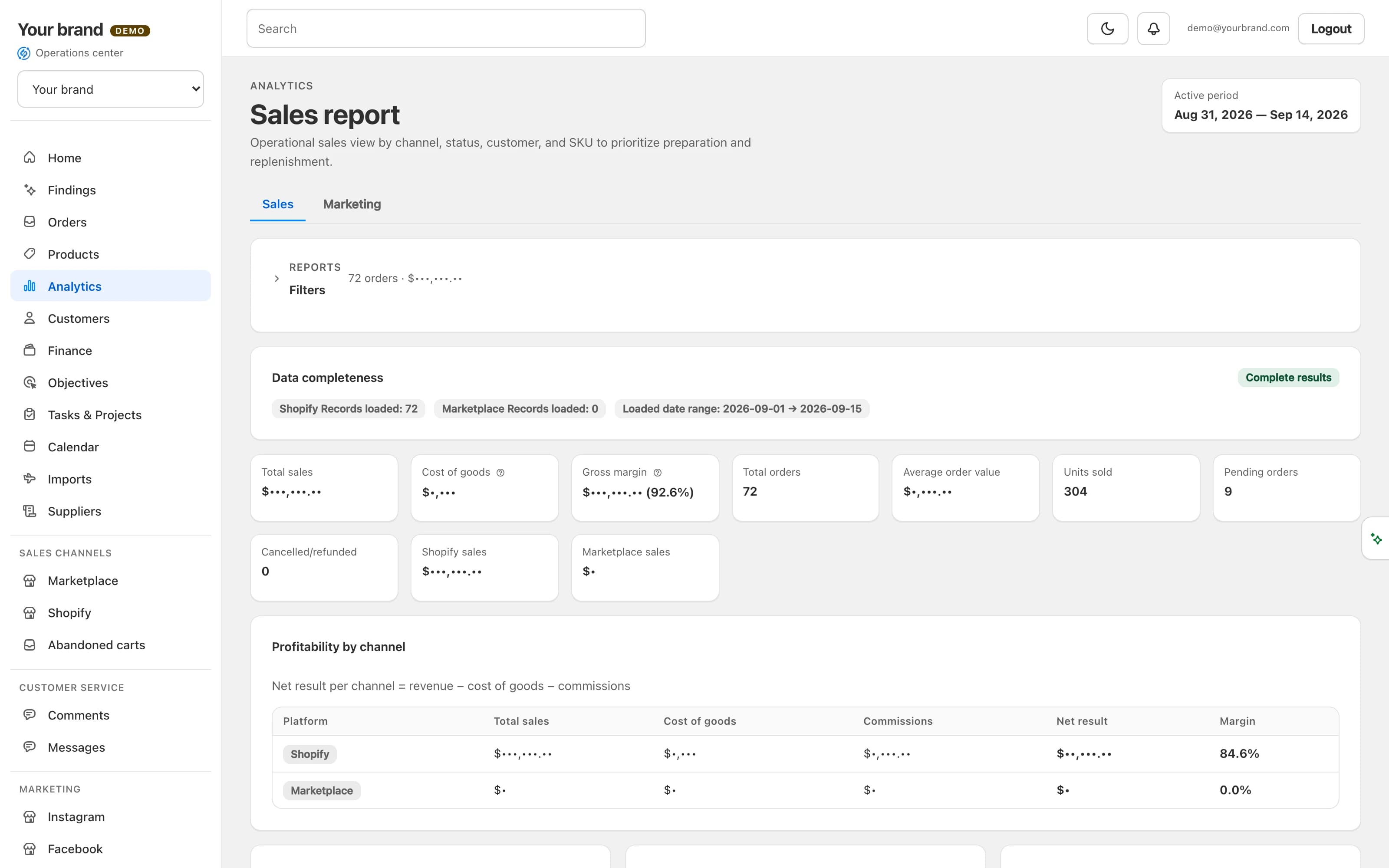Open the floating assistant sparkle button
Image resolution: width=1389 pixels, height=868 pixels.
coord(1376,539)
